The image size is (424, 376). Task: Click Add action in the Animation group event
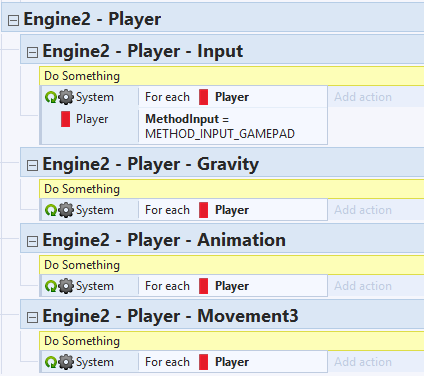pos(363,286)
